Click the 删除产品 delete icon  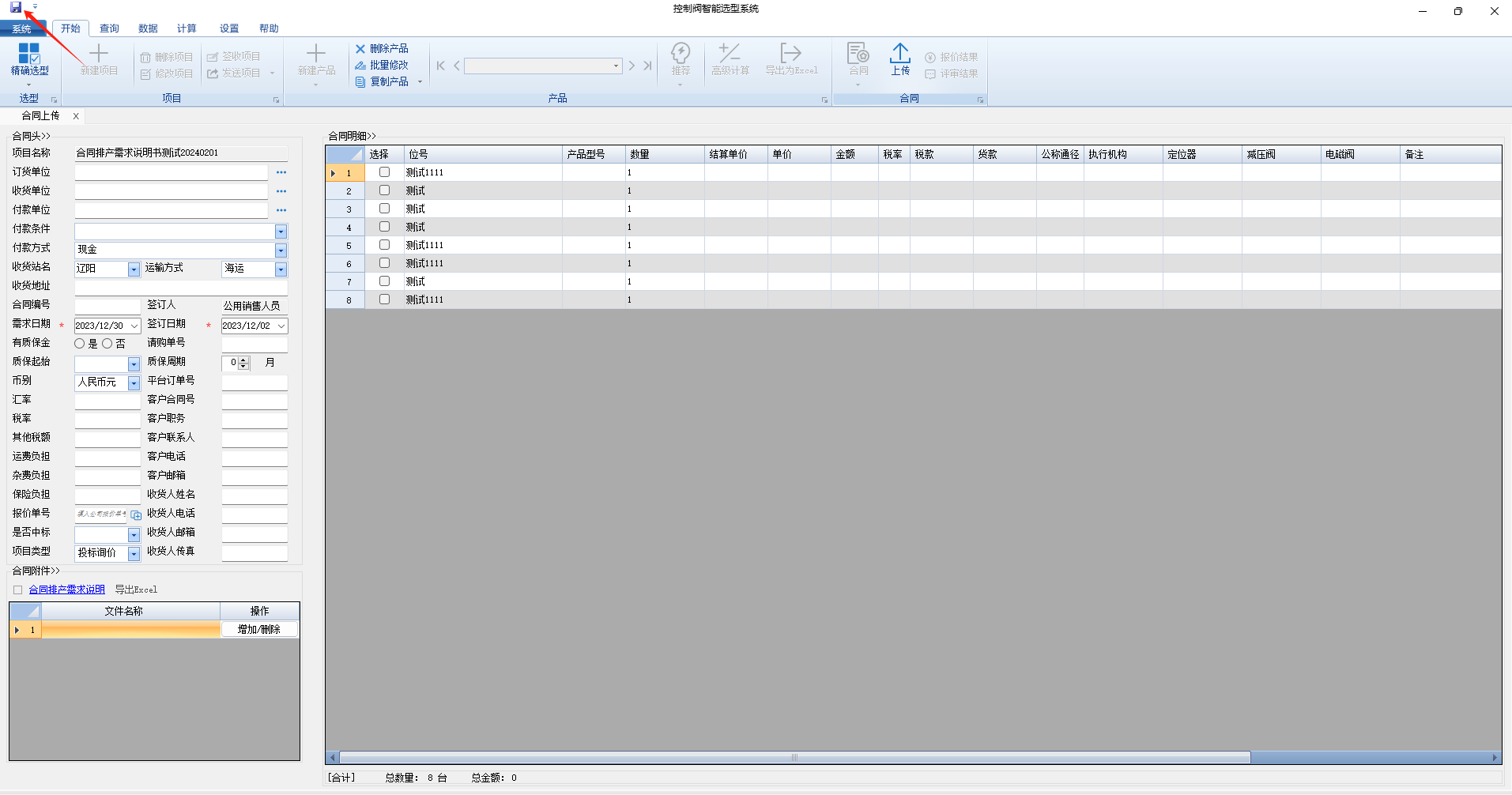[360, 49]
